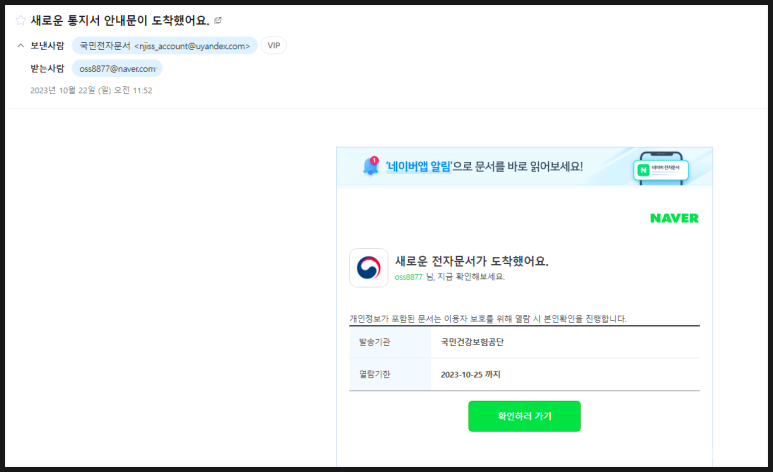Select green username oss8877 in message

409,277
